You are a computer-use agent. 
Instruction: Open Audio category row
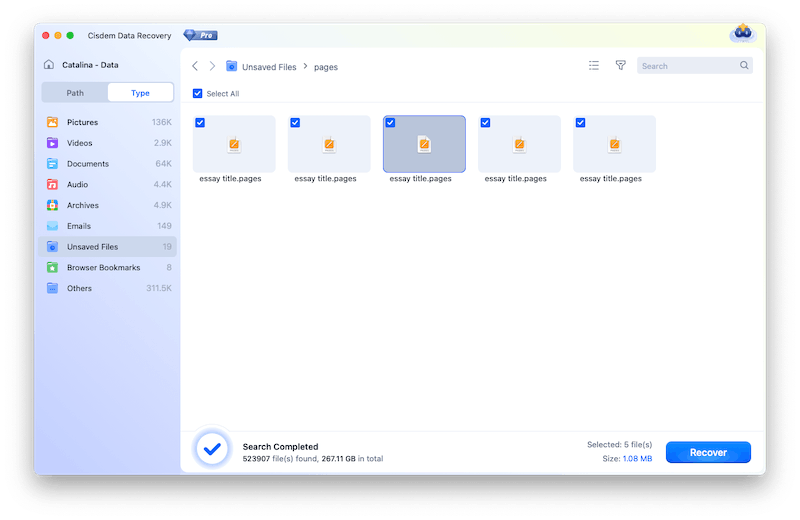pyautogui.click(x=108, y=184)
